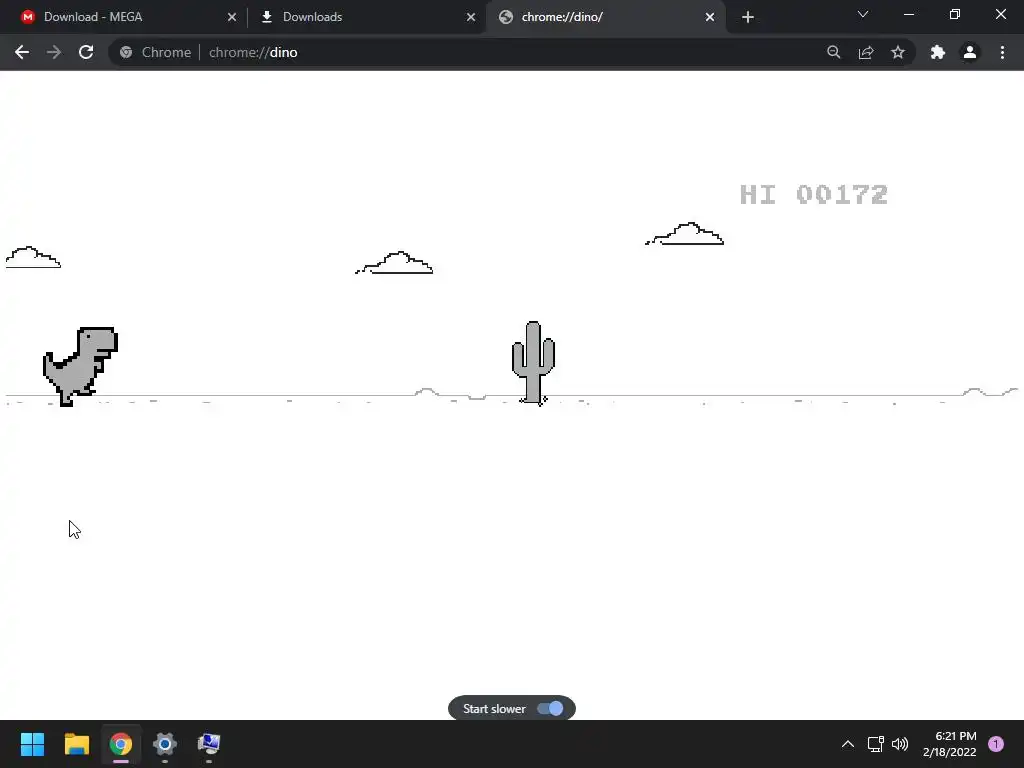Click the T-Rex dinosaur character

click(x=80, y=366)
